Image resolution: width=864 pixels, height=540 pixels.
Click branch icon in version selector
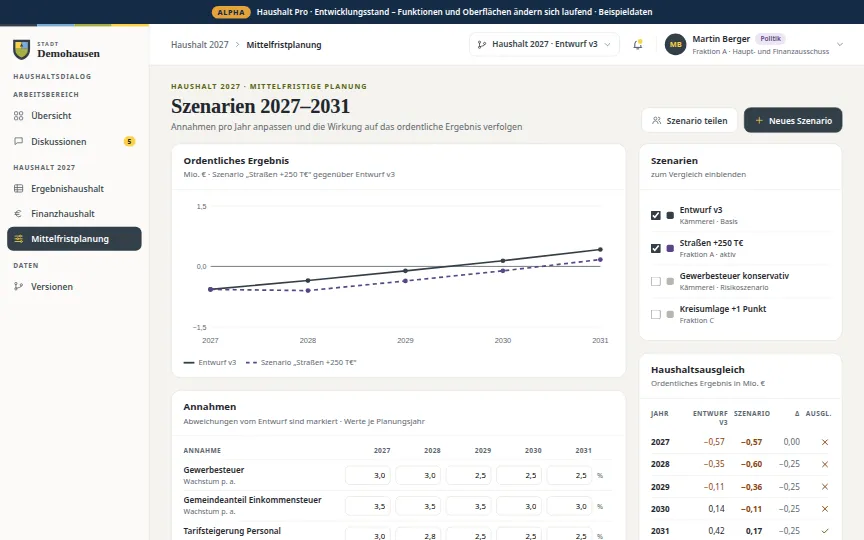pyautogui.click(x=482, y=45)
